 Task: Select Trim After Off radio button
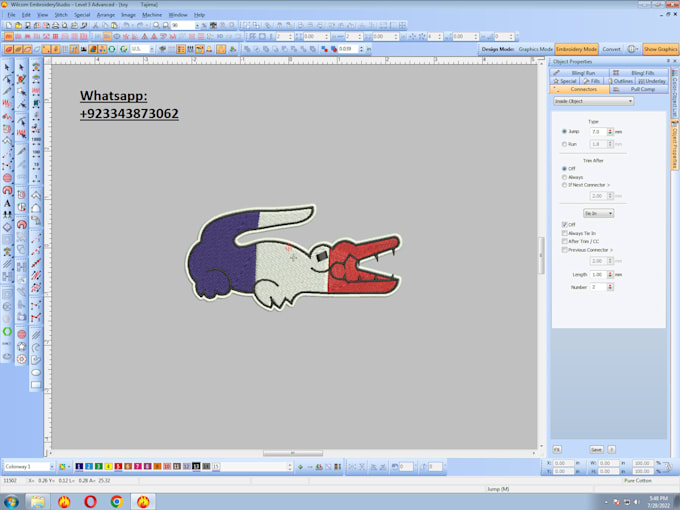(564, 169)
